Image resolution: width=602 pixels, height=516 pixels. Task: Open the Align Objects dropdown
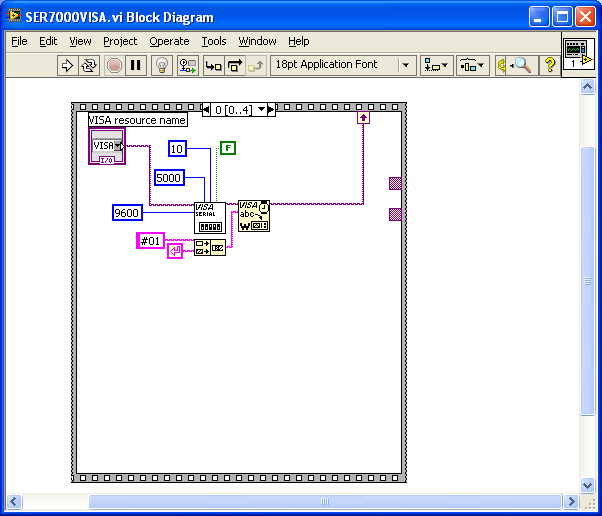click(437, 66)
